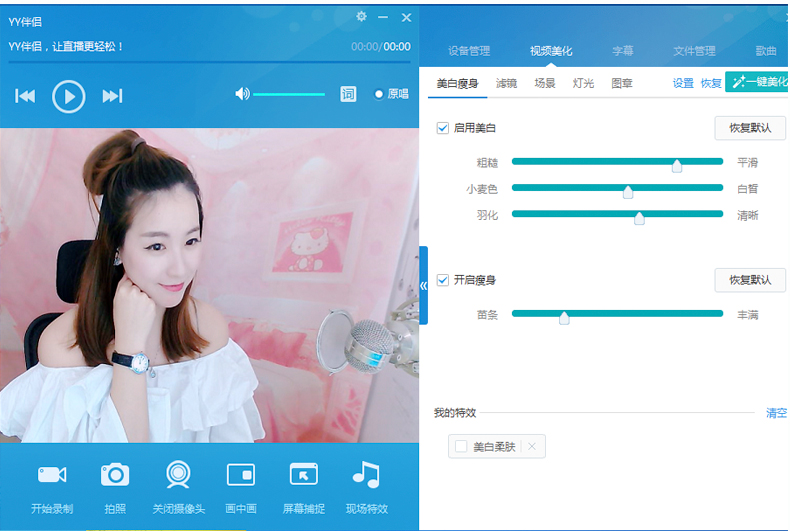The width and height of the screenshot is (790, 531).
Task: Toggle the 开启瘦身 checkbox
Action: click(443, 280)
